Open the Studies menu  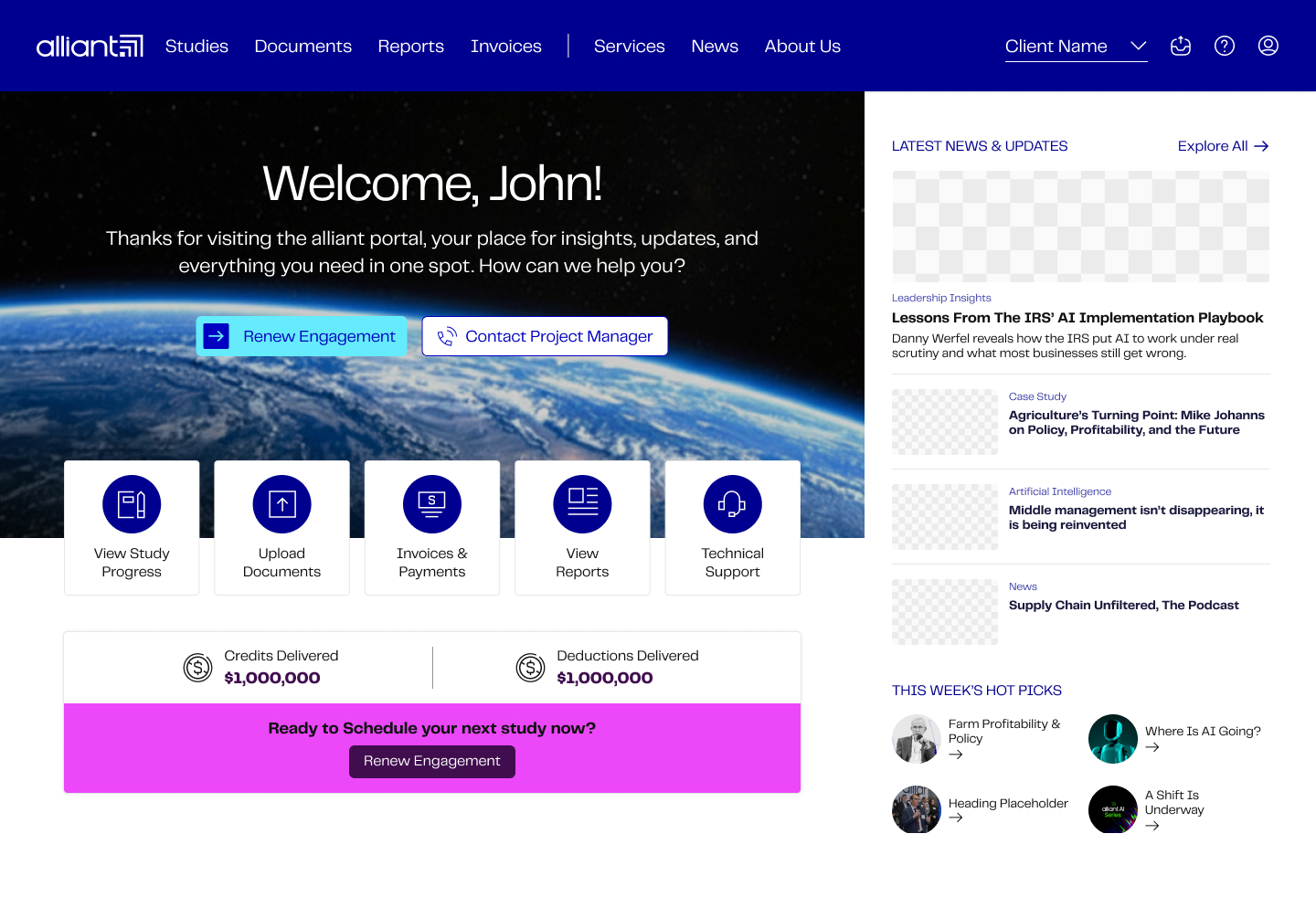point(196,46)
